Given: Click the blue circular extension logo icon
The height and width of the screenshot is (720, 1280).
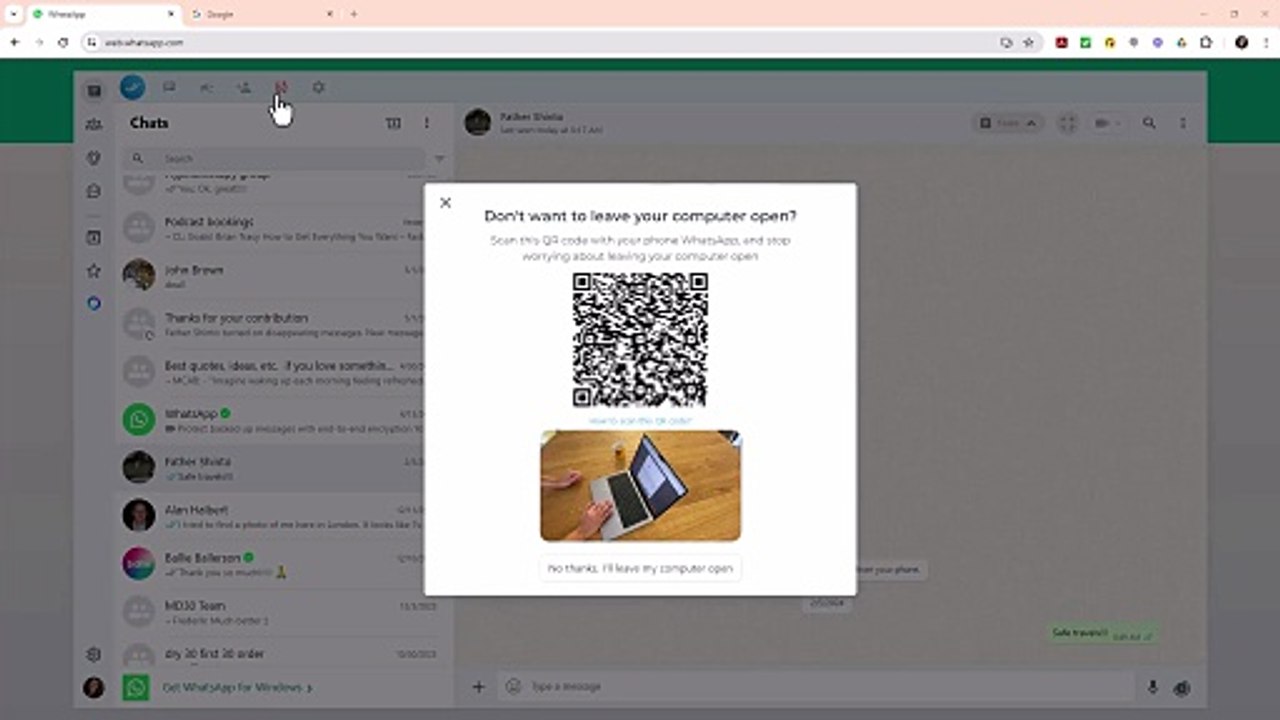Looking at the screenshot, I should (132, 87).
